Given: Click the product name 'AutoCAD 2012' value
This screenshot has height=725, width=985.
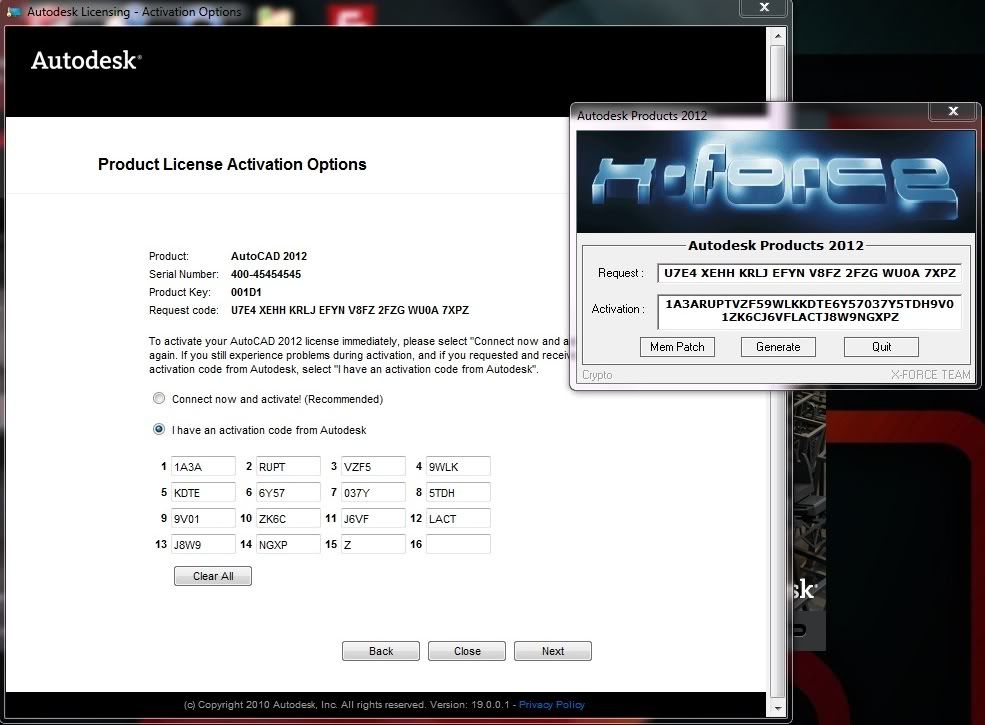Looking at the screenshot, I should click(x=269, y=256).
